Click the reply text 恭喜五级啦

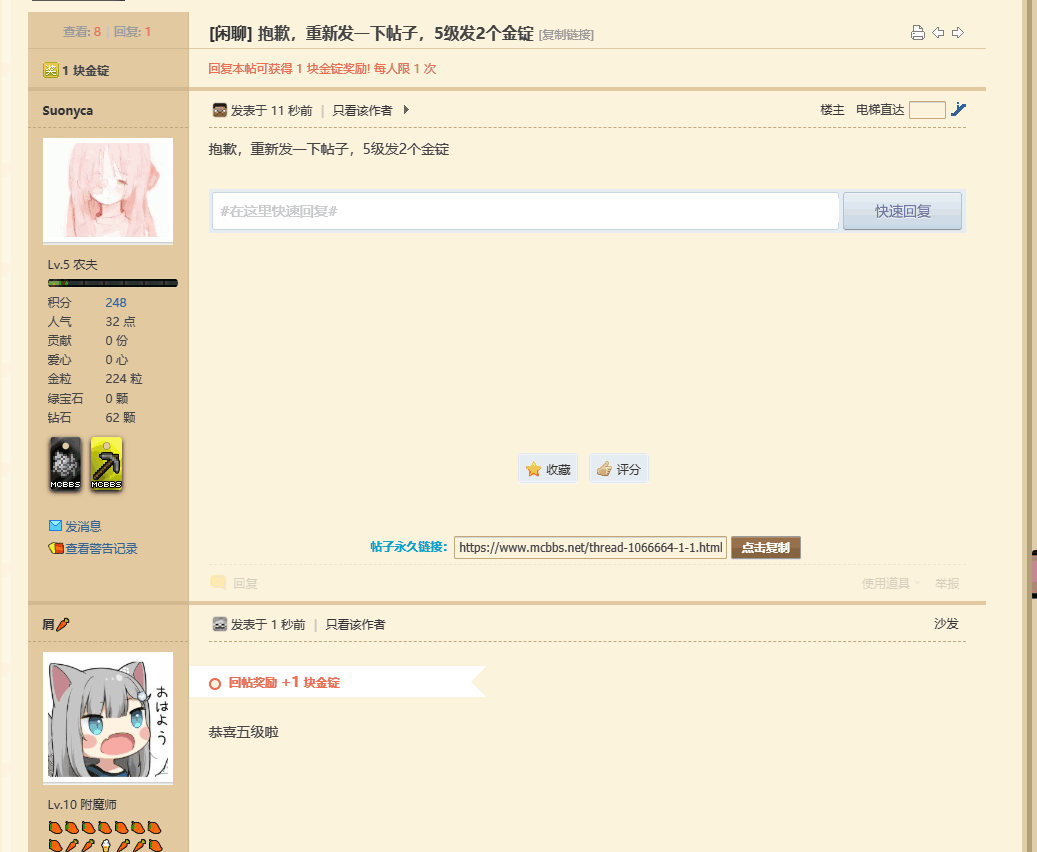click(x=243, y=732)
